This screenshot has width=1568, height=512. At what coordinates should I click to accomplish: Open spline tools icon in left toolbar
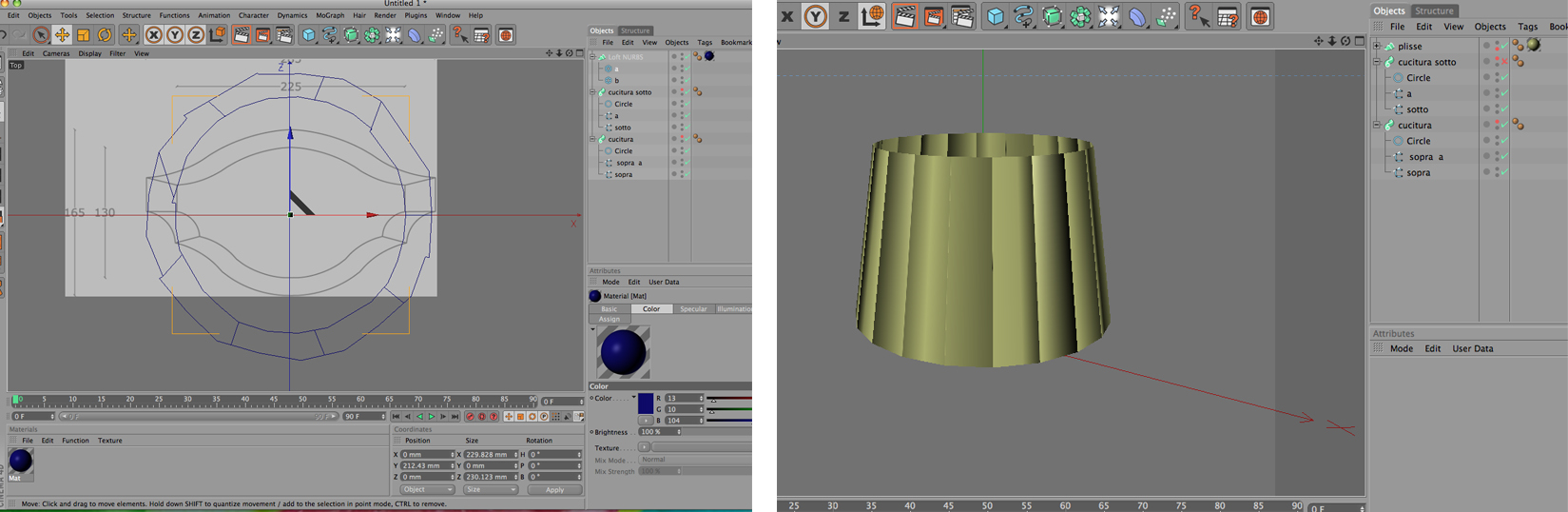[x=330, y=35]
